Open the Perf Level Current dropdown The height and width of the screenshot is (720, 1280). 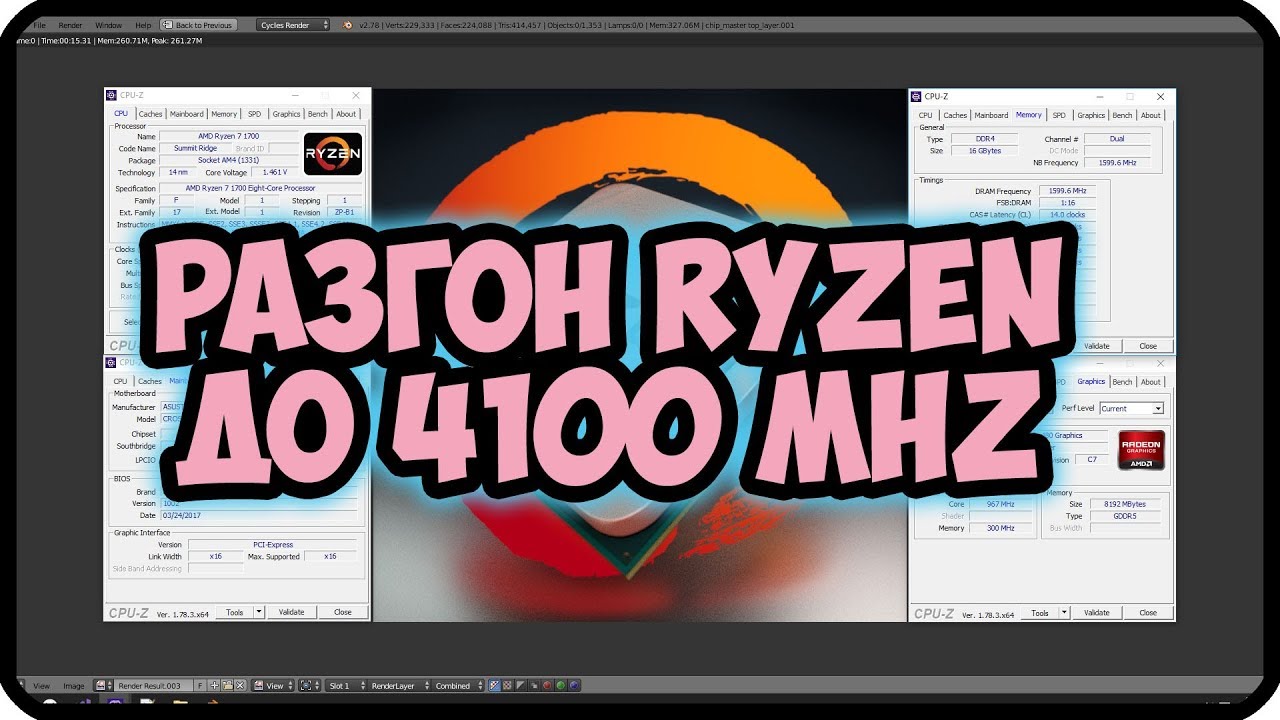point(1131,408)
